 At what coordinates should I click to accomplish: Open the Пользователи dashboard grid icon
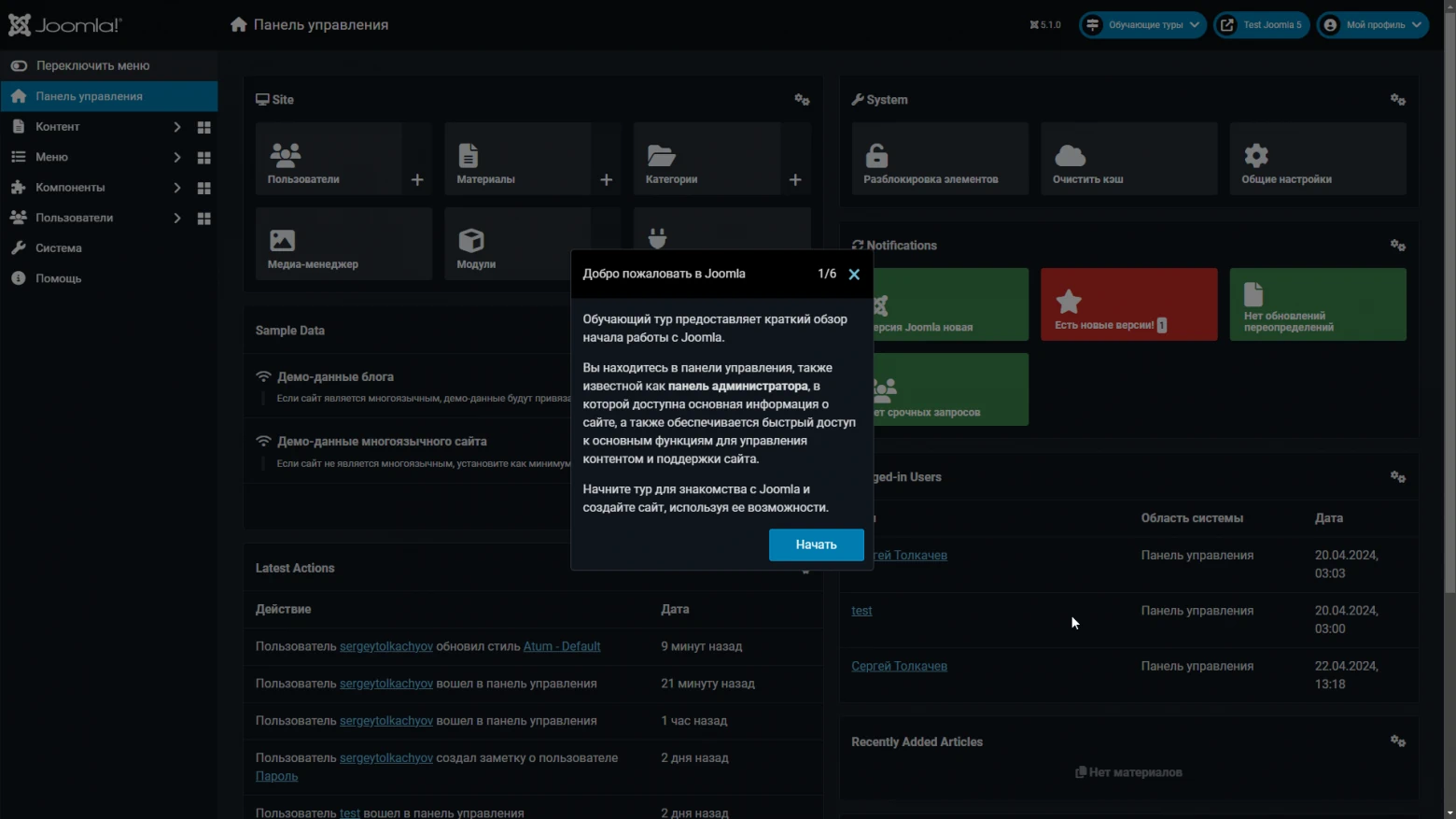203,219
